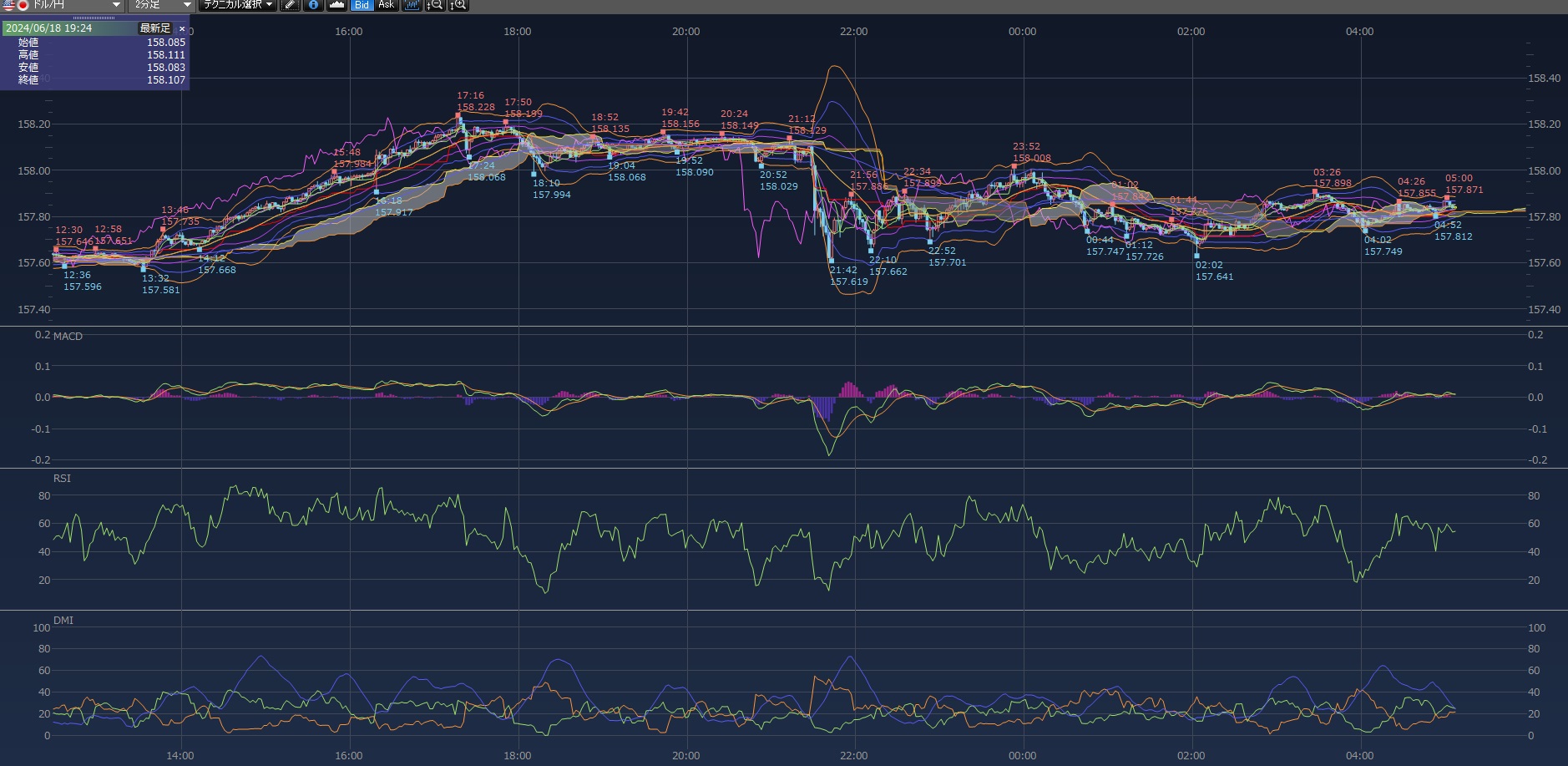Click the bar chart style icon
Viewport: 1568px width, 766px height.
tap(412, 5)
